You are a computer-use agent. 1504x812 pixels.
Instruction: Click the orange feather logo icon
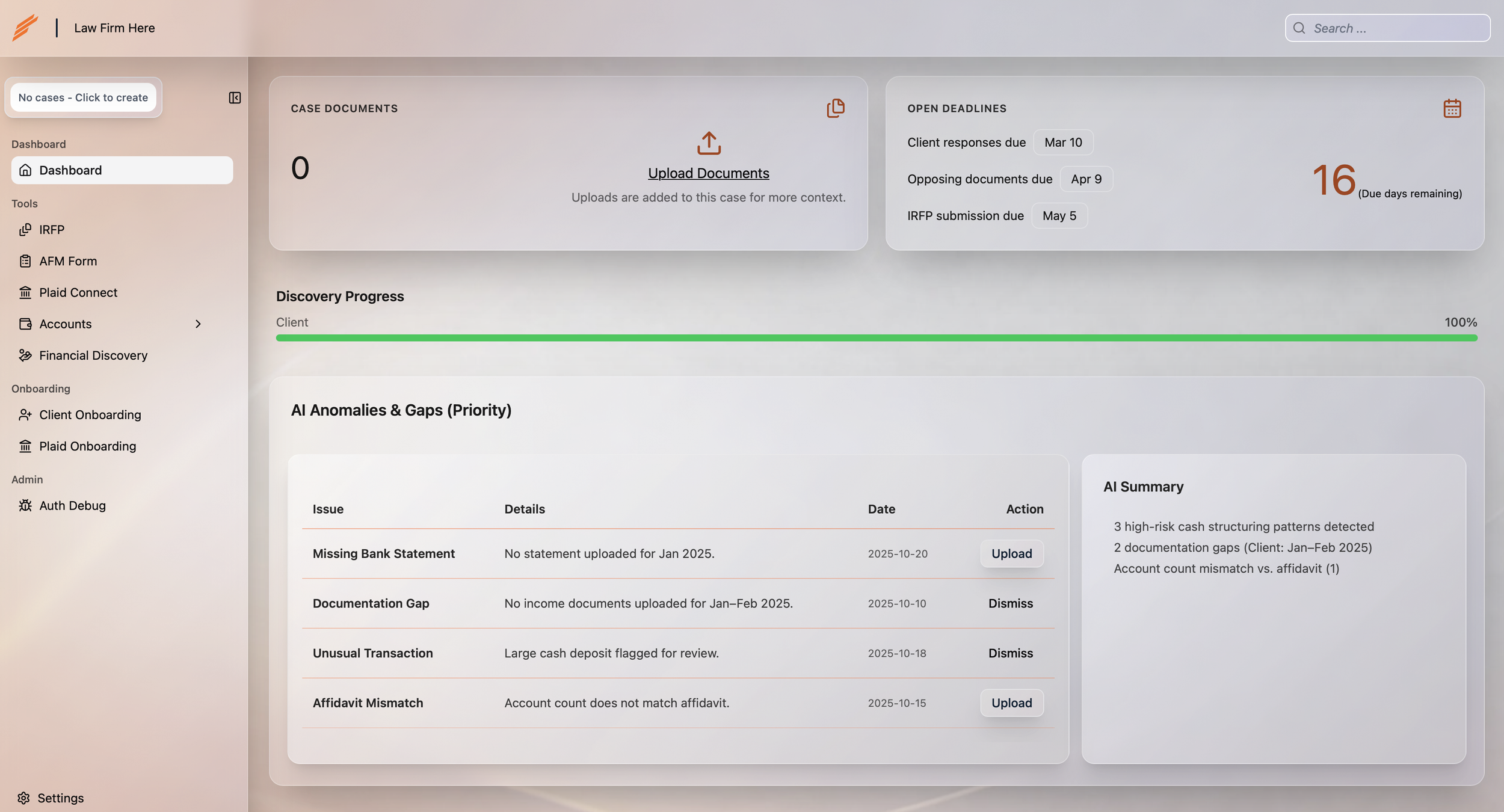(25, 28)
